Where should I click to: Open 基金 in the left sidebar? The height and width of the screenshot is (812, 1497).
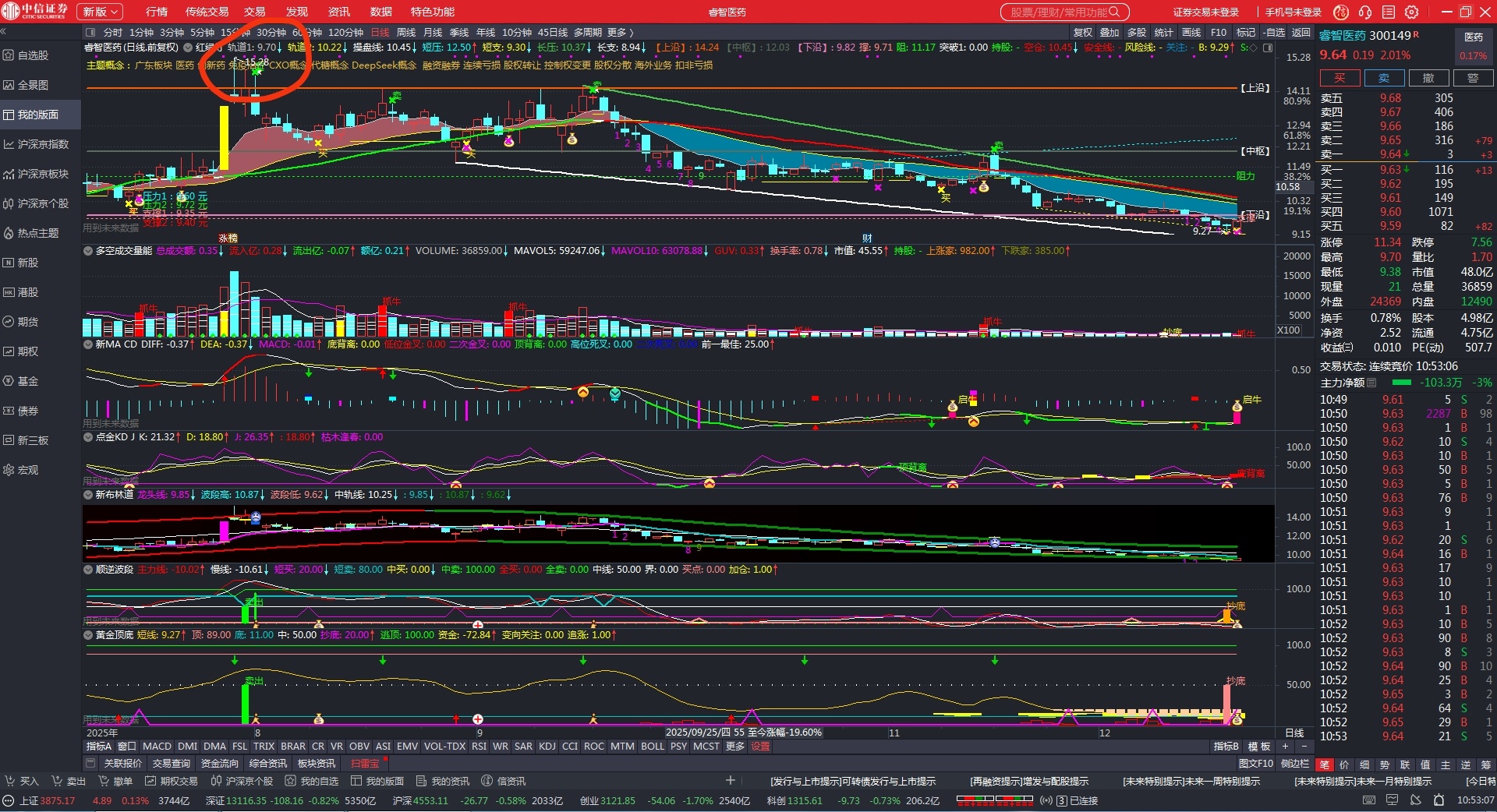(22, 381)
